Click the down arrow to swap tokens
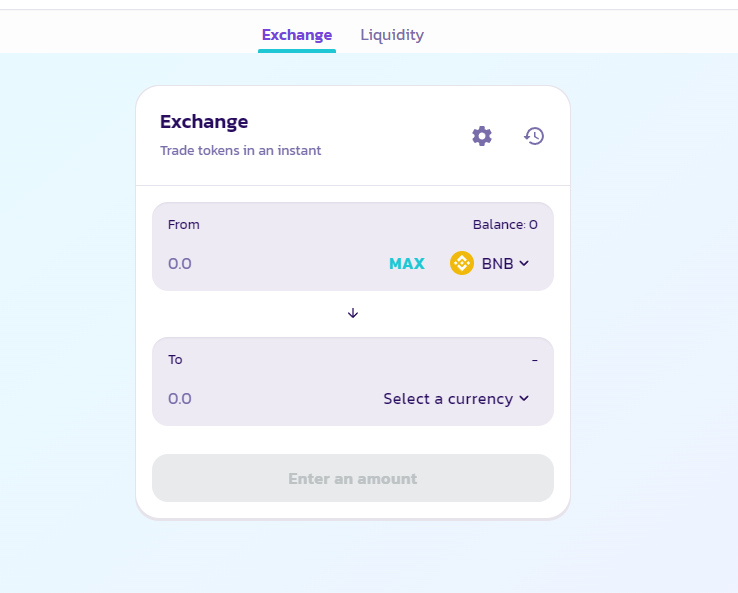 (x=353, y=313)
